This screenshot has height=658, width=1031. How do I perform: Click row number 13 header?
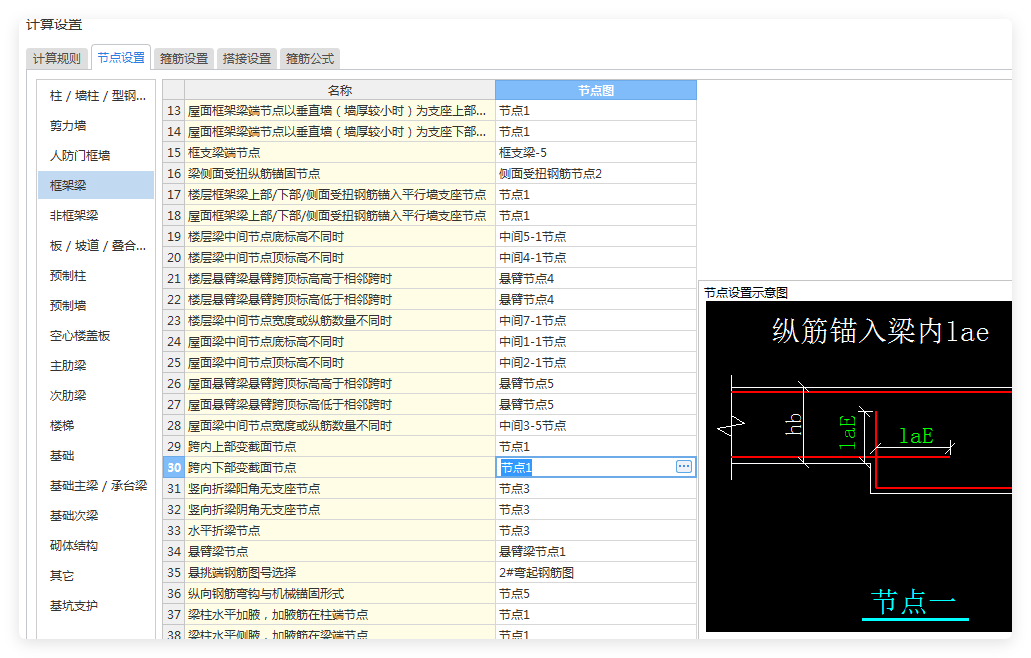[x=174, y=110]
